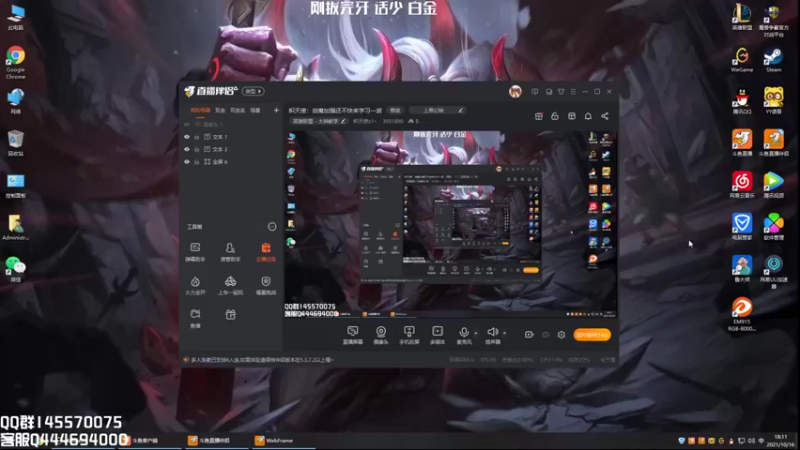The height and width of the screenshot is (450, 800).
Task: Add the 手机投屏 phone casting source
Action: (409, 335)
